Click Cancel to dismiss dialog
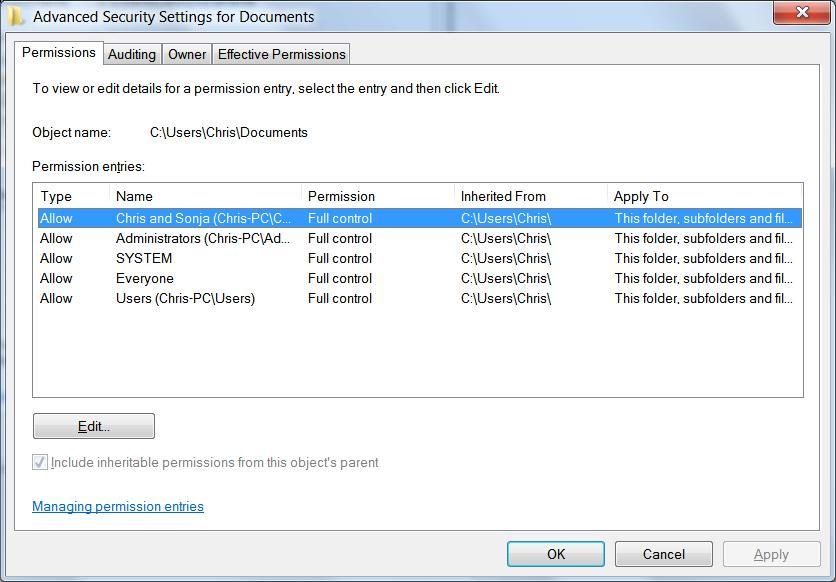Viewport: 836px width, 582px height. (663, 554)
